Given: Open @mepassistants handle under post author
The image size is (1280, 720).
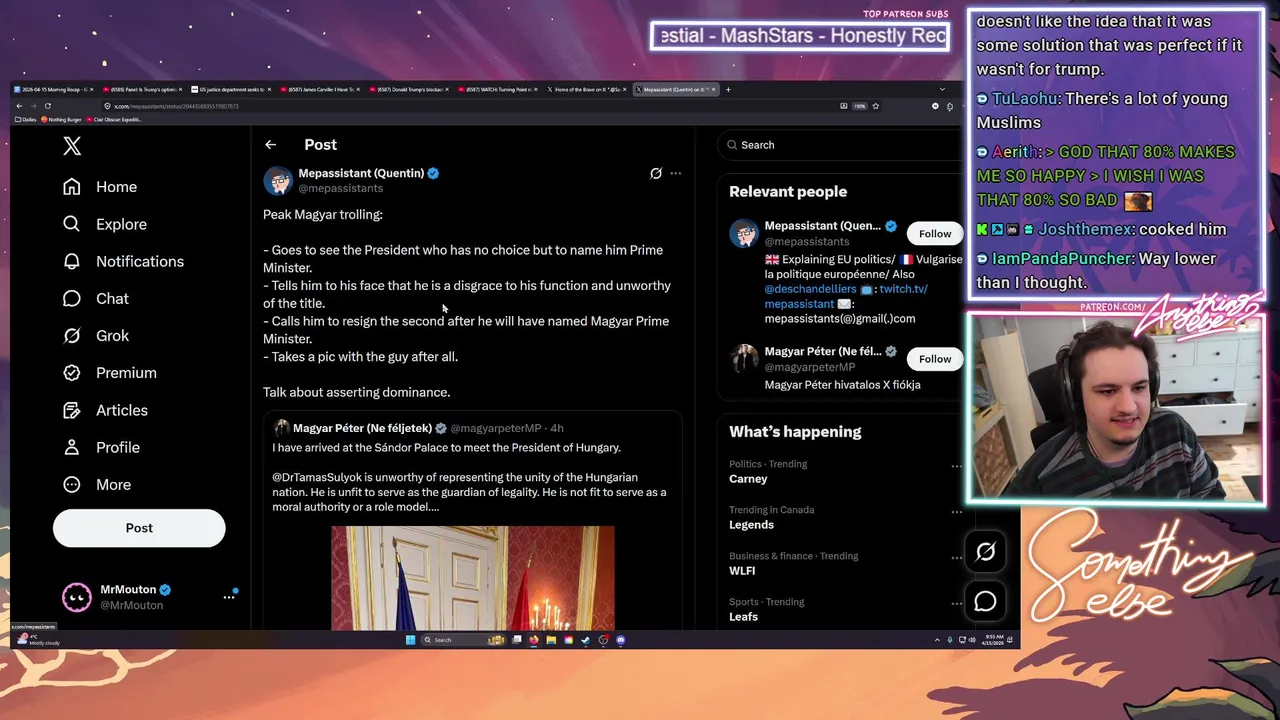Looking at the screenshot, I should click(341, 188).
